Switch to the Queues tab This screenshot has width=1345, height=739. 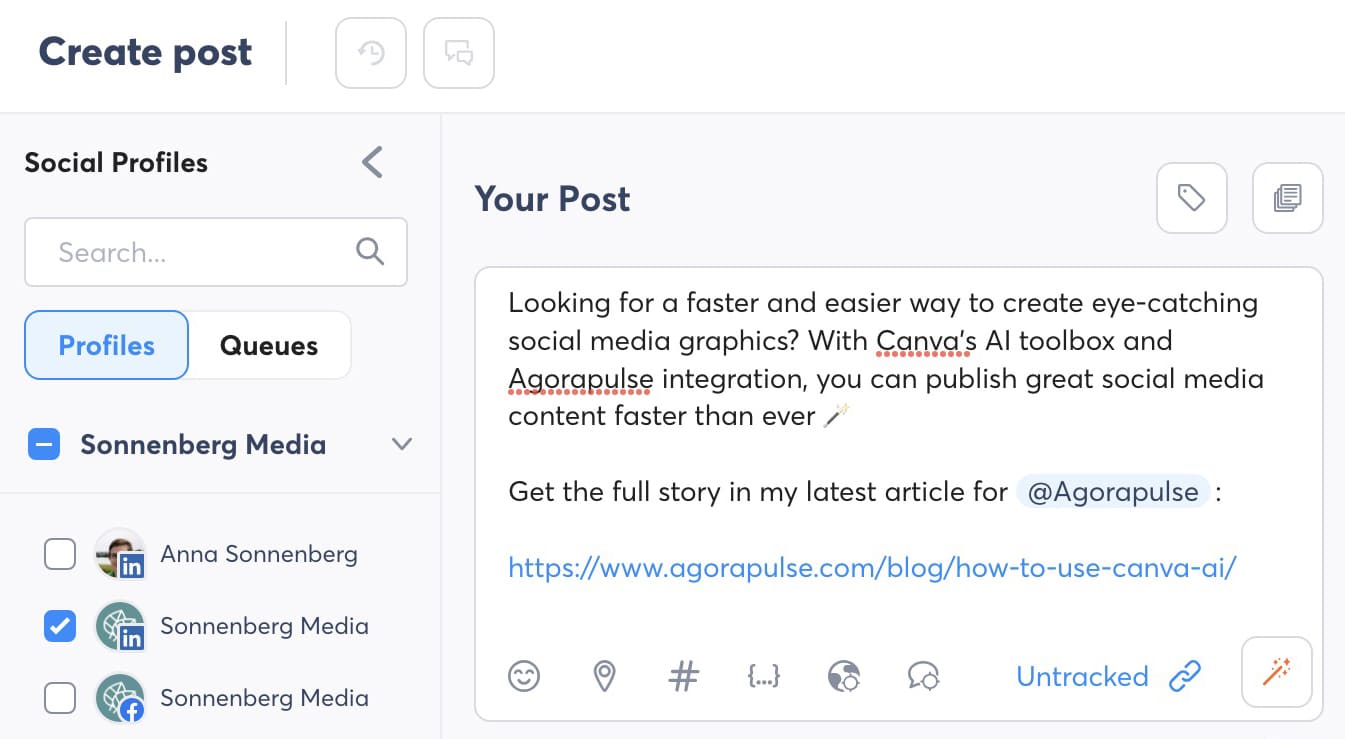[x=269, y=346]
